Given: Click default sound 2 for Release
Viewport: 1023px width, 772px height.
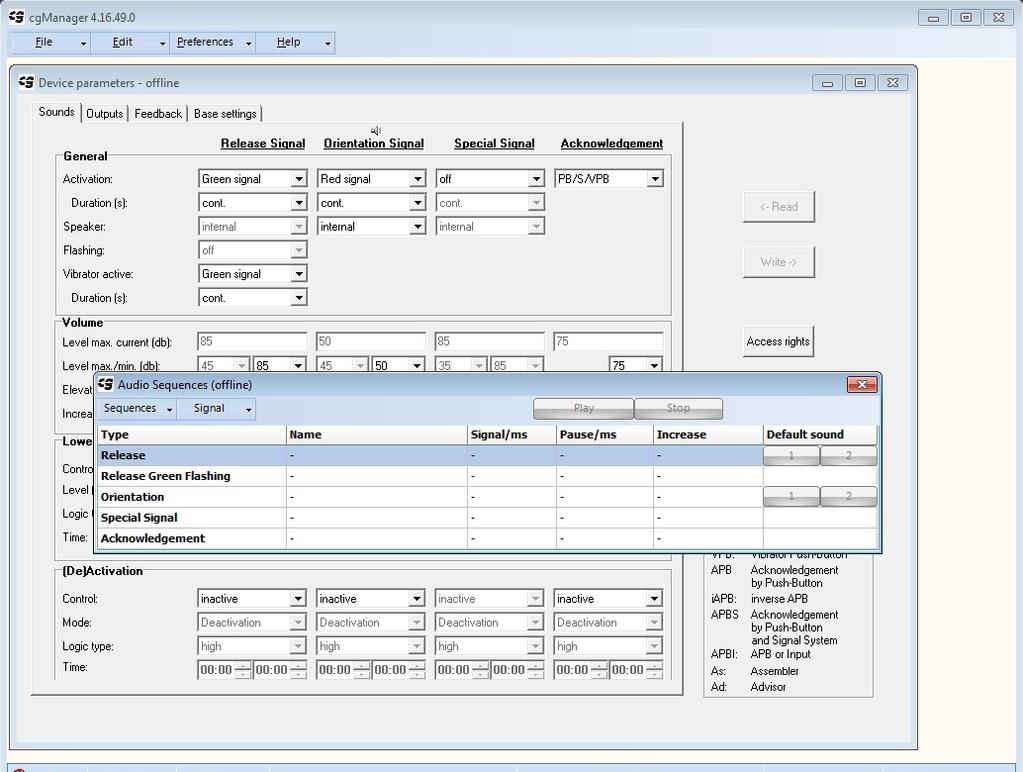Looking at the screenshot, I should [x=848, y=455].
